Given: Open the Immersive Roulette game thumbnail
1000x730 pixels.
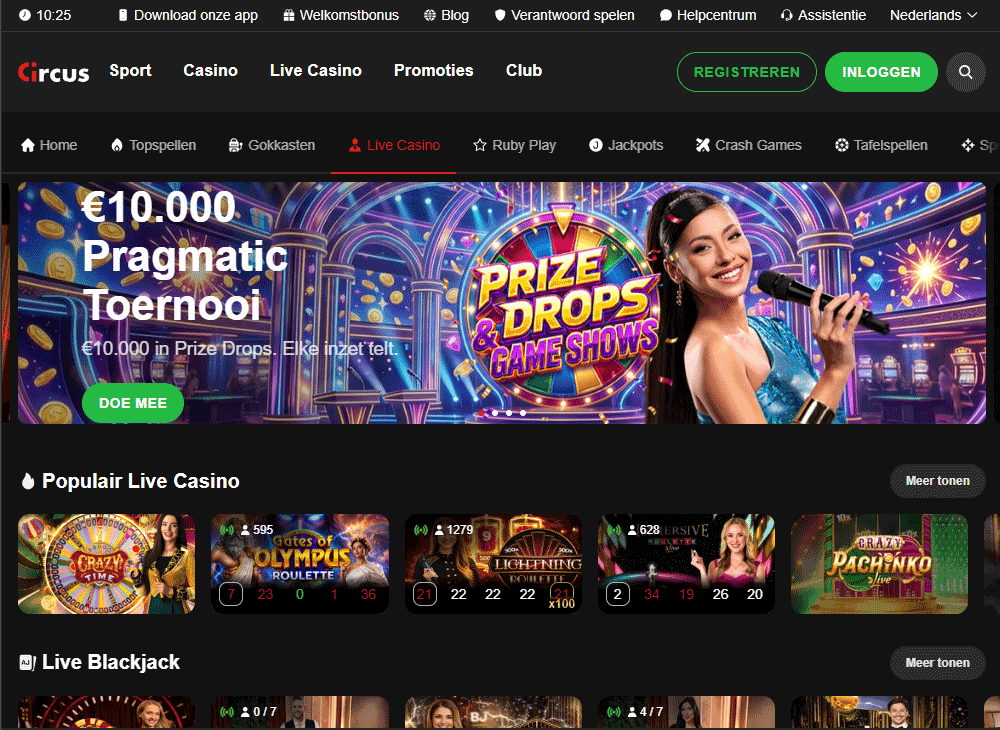Looking at the screenshot, I should [x=686, y=564].
